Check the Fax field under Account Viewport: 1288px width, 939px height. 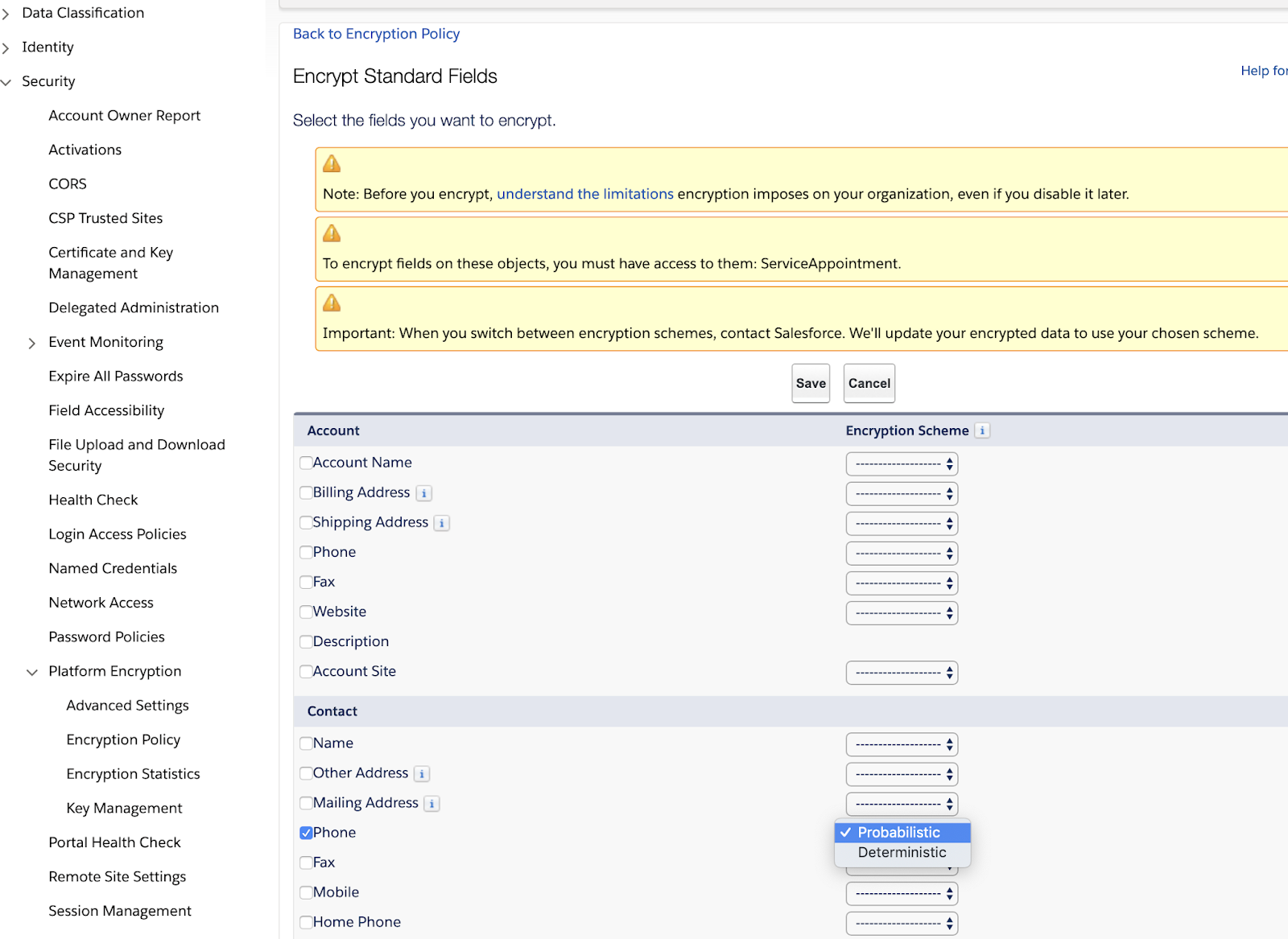[x=306, y=581]
